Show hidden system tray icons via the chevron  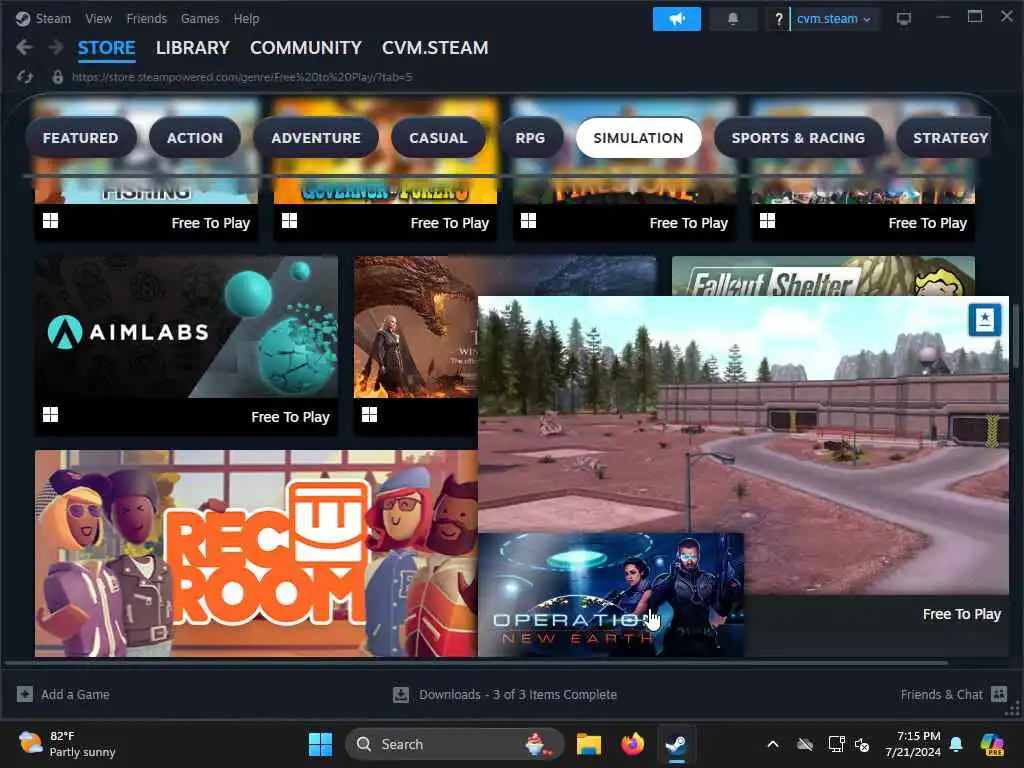click(x=773, y=744)
